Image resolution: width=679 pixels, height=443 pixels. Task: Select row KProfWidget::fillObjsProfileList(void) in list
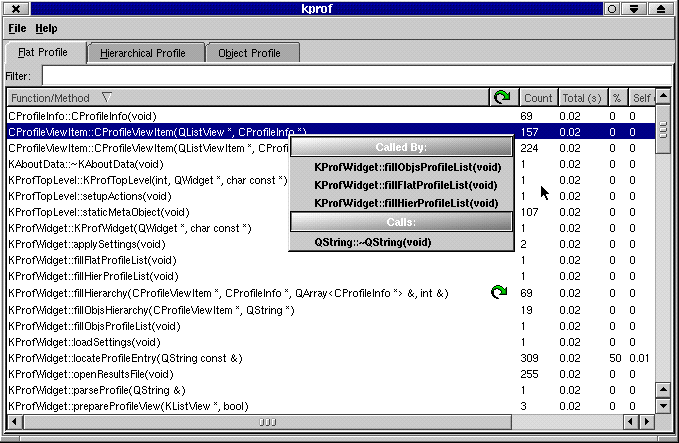[x=331, y=326]
